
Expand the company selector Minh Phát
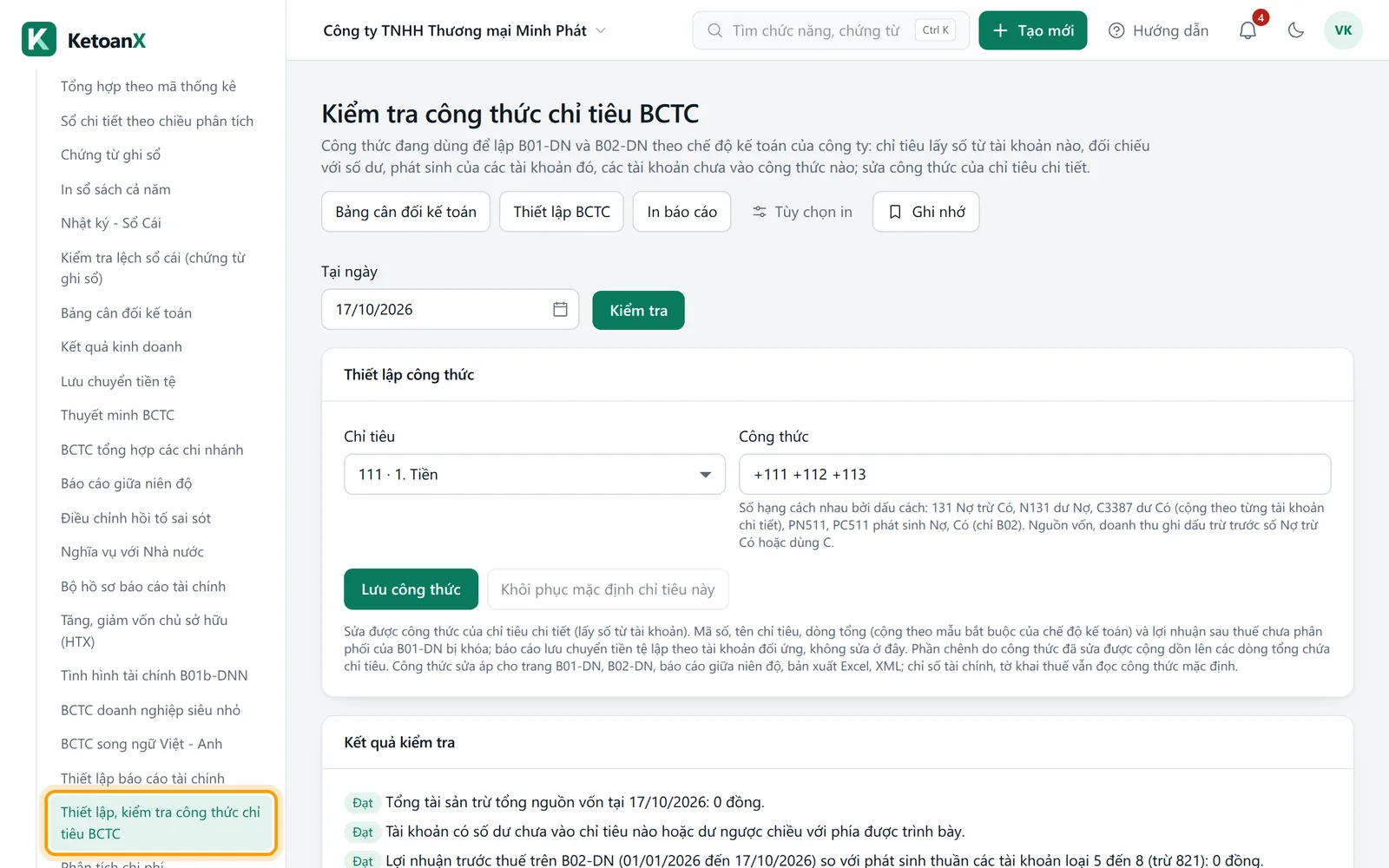pos(464,30)
